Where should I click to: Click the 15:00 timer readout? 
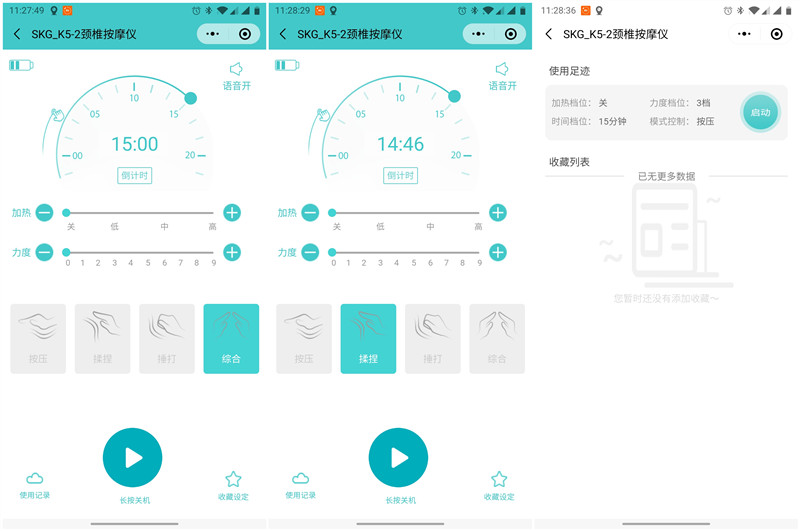pyautogui.click(x=135, y=144)
